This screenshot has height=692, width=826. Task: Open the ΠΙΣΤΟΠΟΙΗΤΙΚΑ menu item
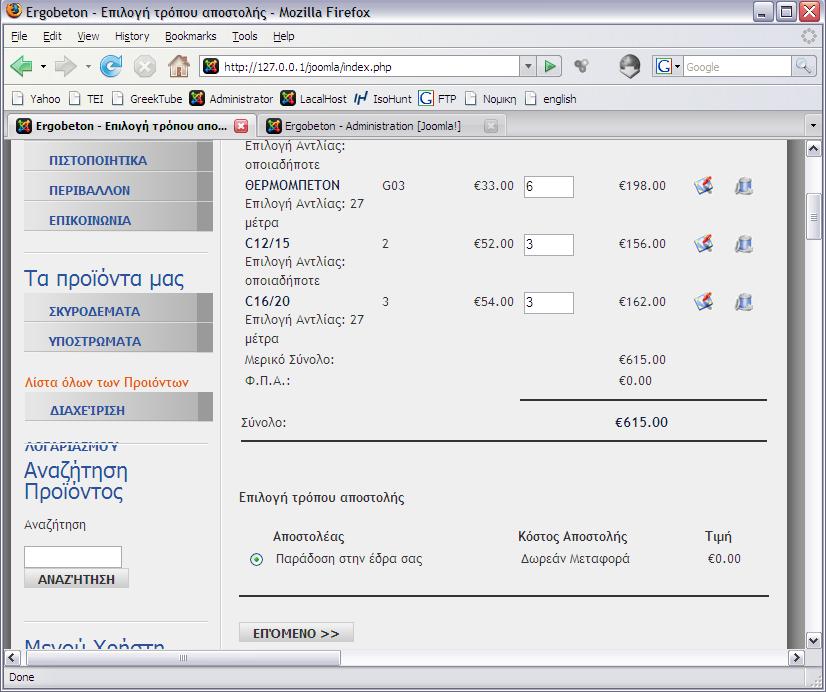(x=118, y=157)
